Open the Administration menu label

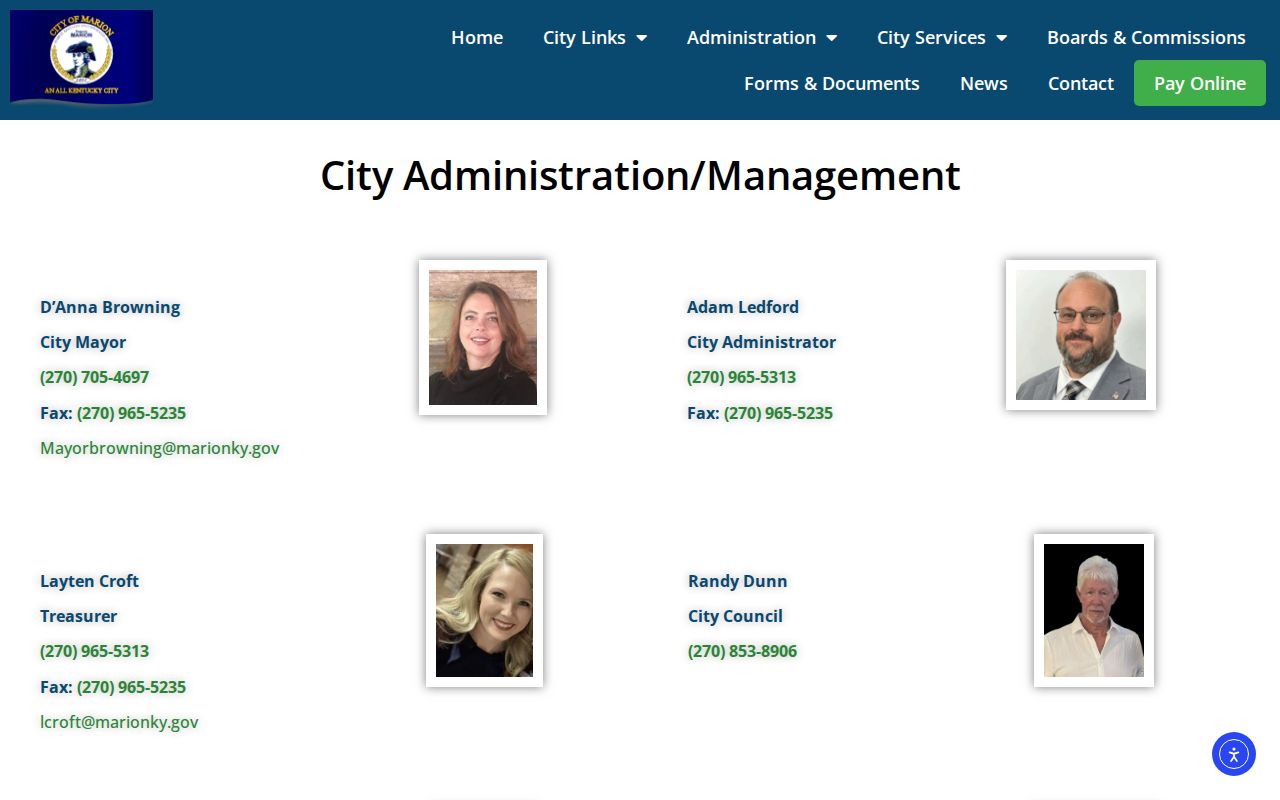pos(751,38)
